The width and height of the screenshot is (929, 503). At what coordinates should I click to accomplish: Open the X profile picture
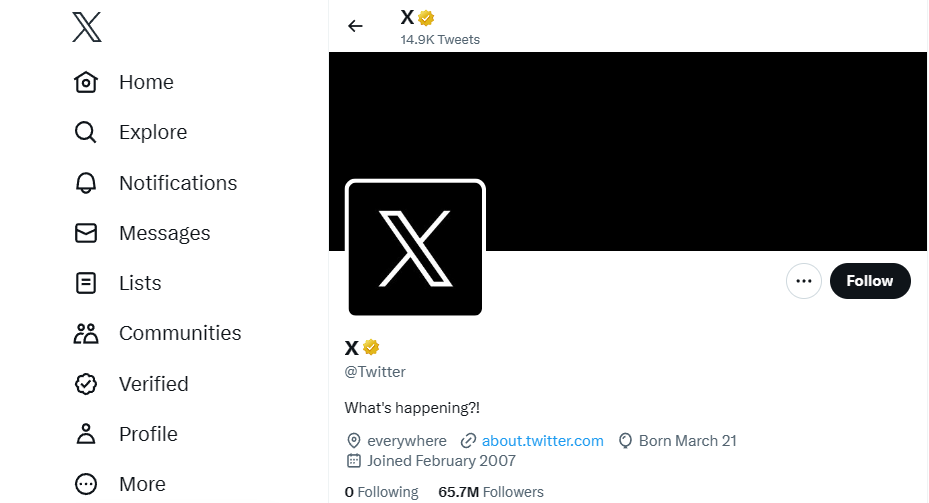pyautogui.click(x=415, y=248)
